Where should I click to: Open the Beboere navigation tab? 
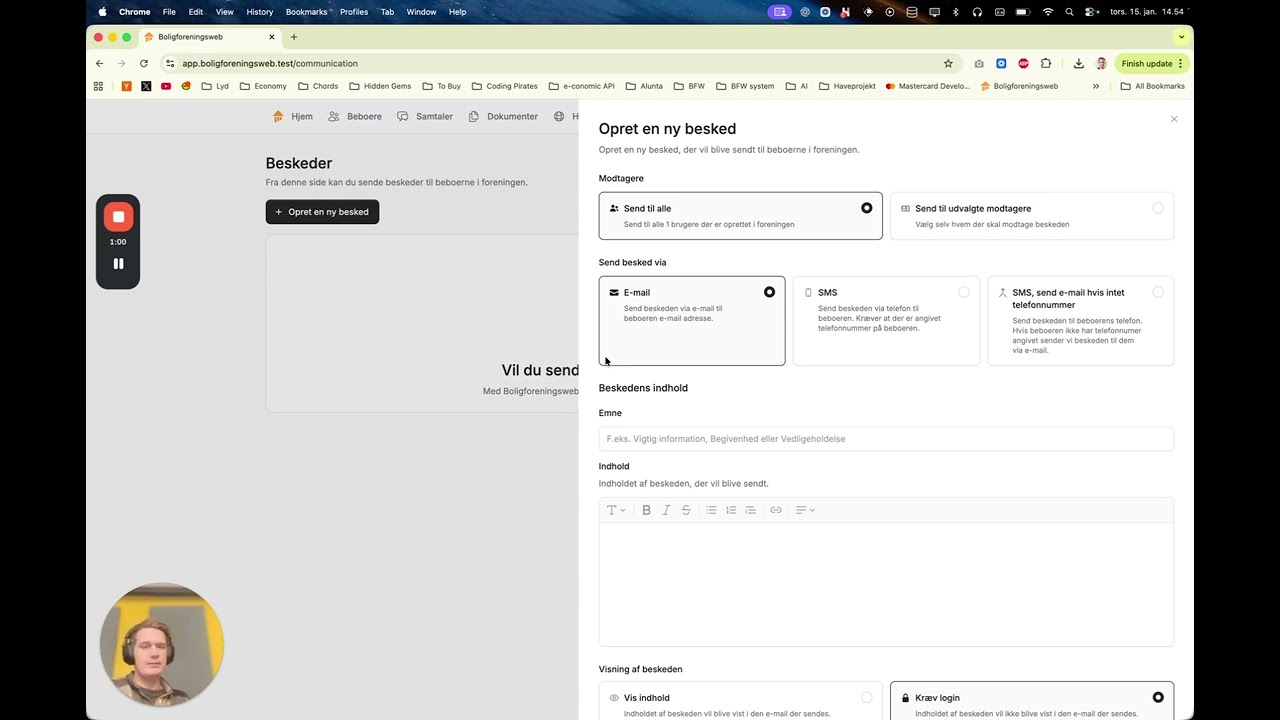coord(355,116)
